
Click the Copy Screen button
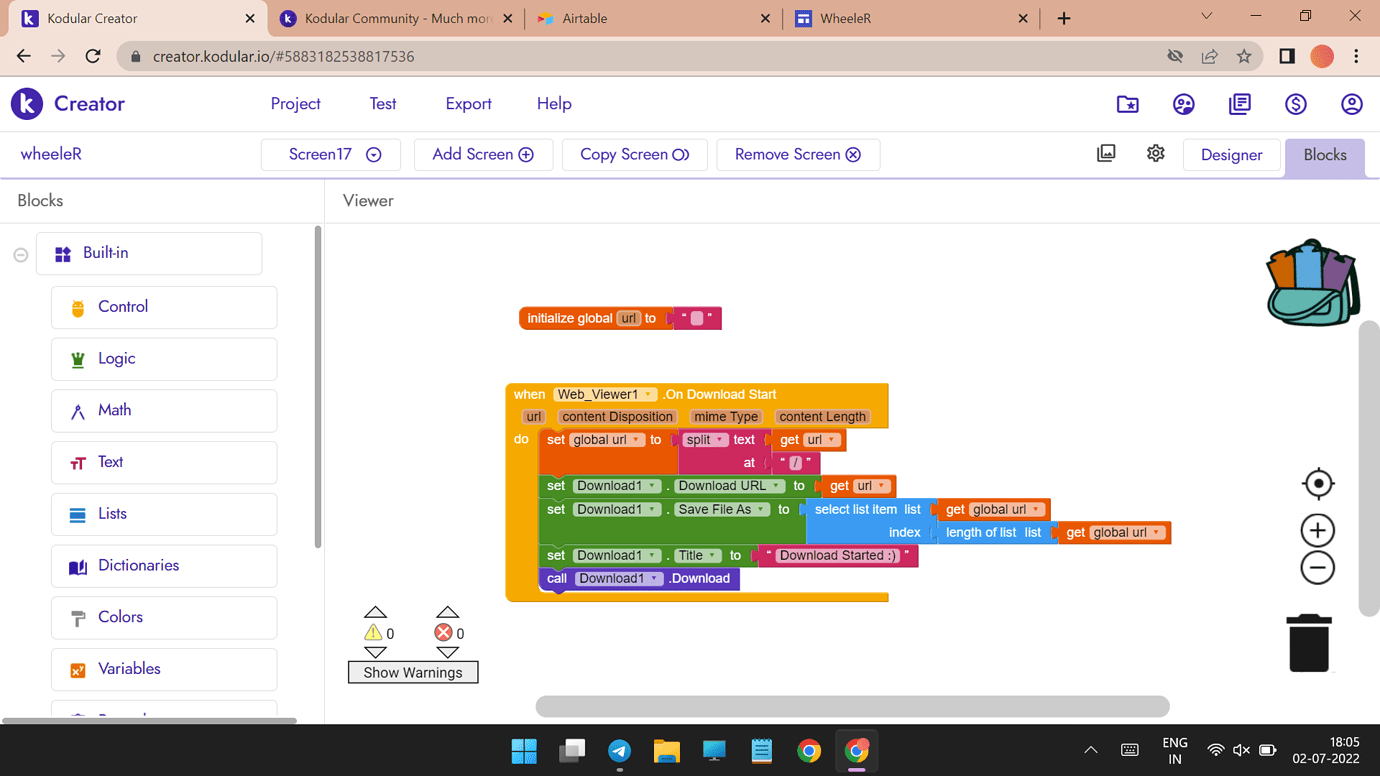tap(635, 155)
